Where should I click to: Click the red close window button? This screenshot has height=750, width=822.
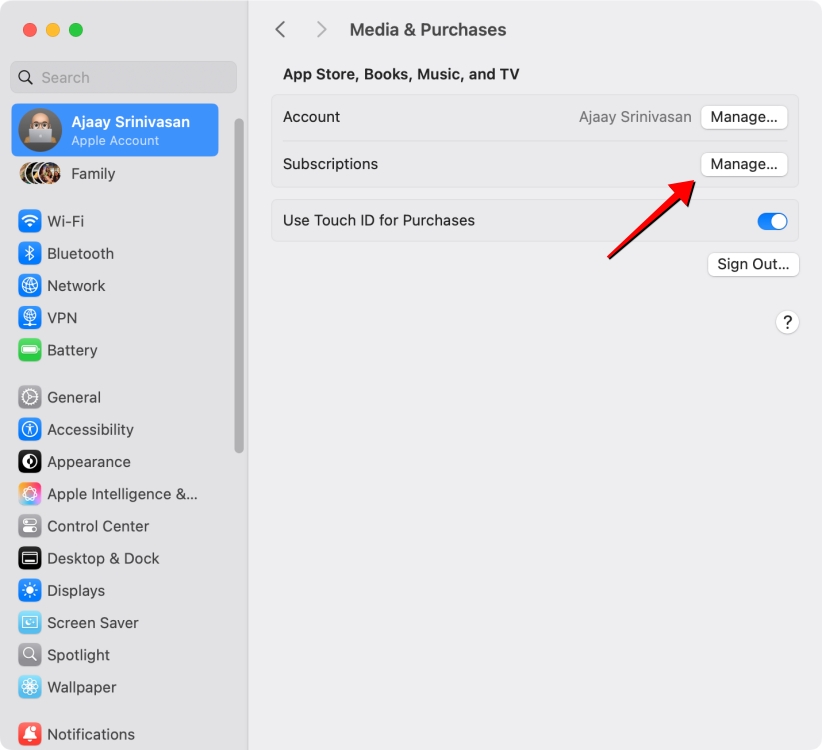(x=30, y=30)
